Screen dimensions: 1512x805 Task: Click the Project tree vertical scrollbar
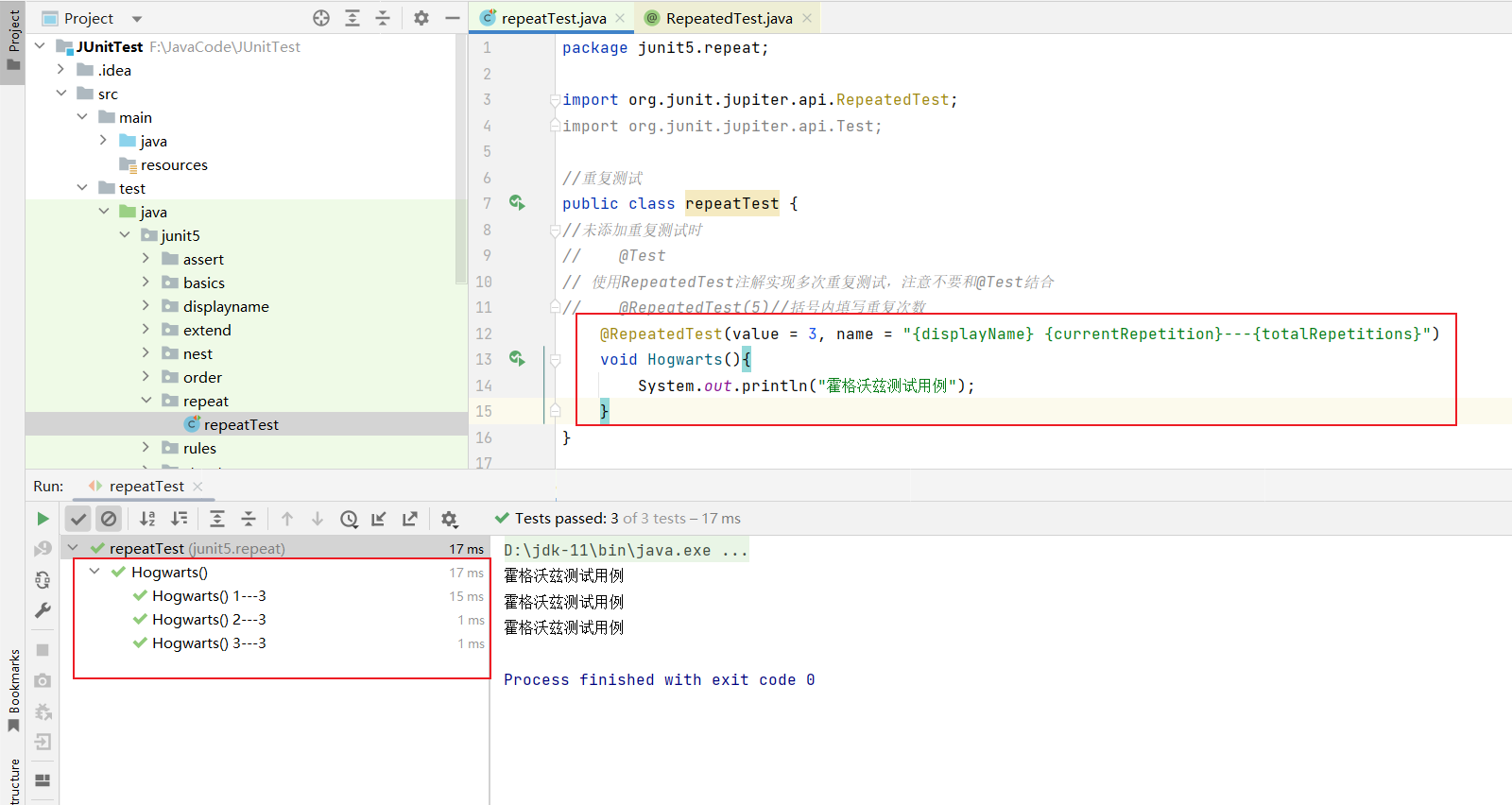click(461, 161)
